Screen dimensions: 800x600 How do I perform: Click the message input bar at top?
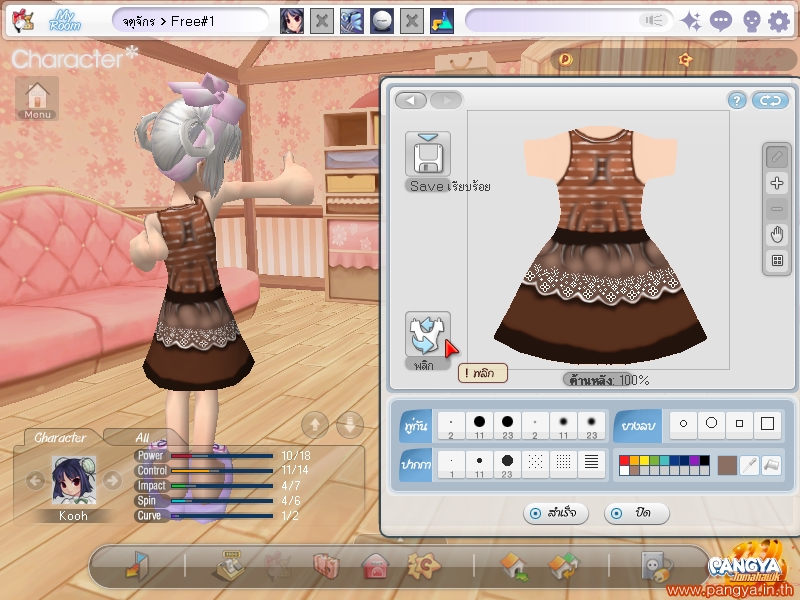click(569, 21)
